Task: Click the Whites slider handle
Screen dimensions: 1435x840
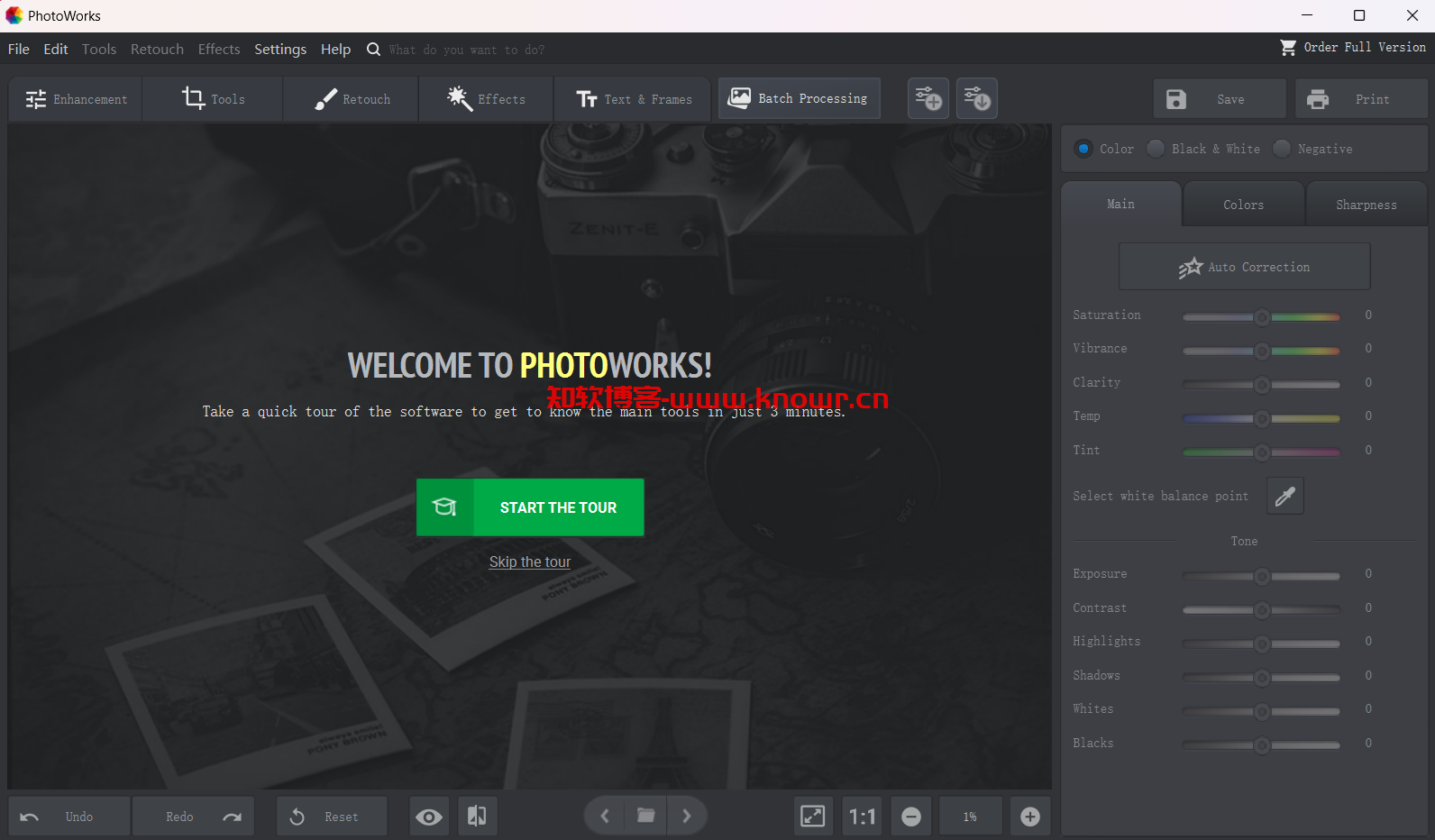Action: 1262,711
